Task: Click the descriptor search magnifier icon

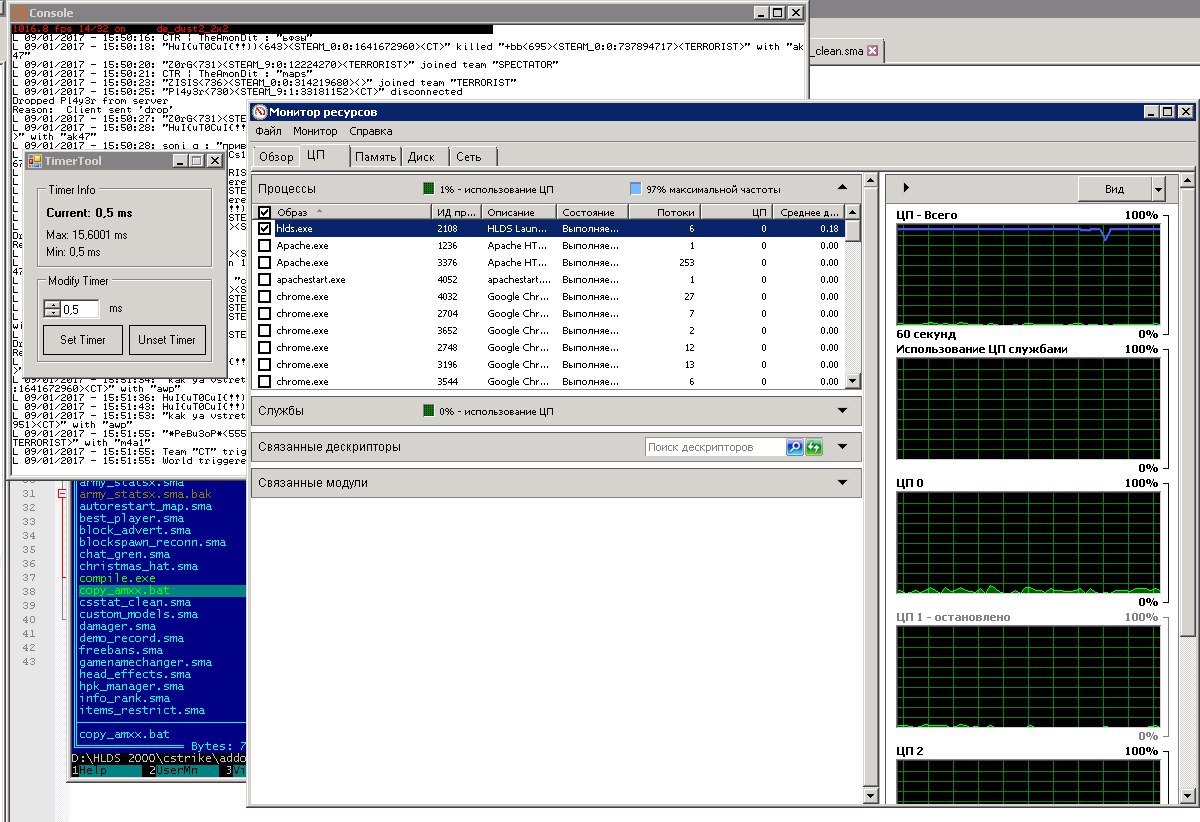Action: (795, 447)
